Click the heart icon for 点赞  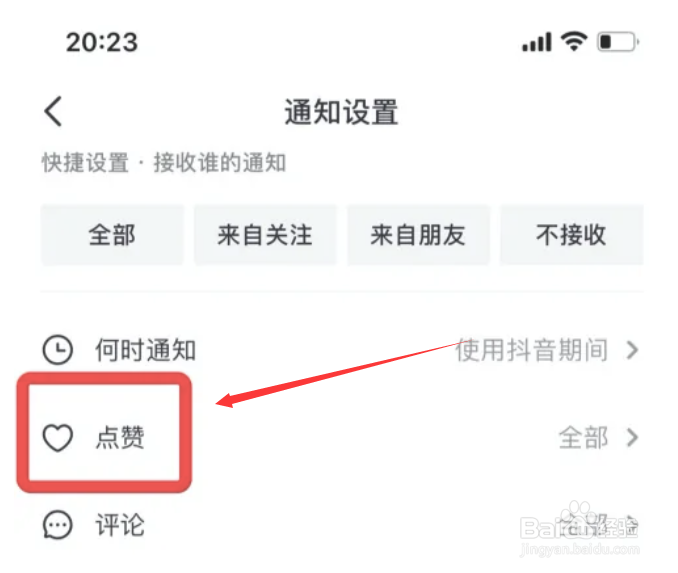point(58,438)
